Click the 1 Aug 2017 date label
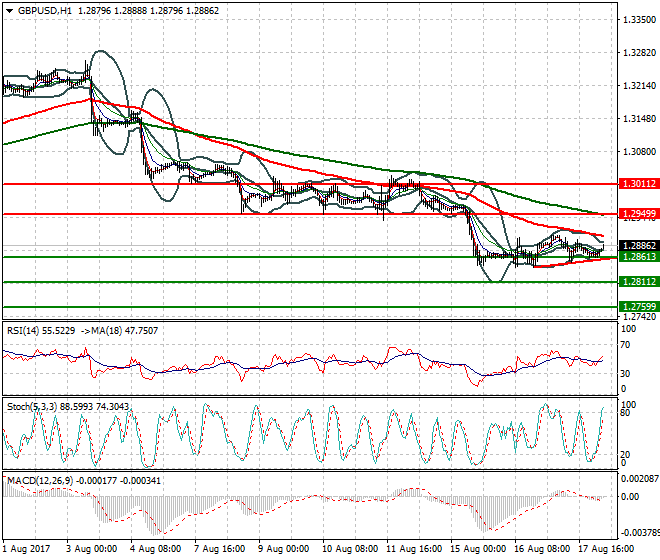This screenshot has height=560, width=660. coord(26,549)
